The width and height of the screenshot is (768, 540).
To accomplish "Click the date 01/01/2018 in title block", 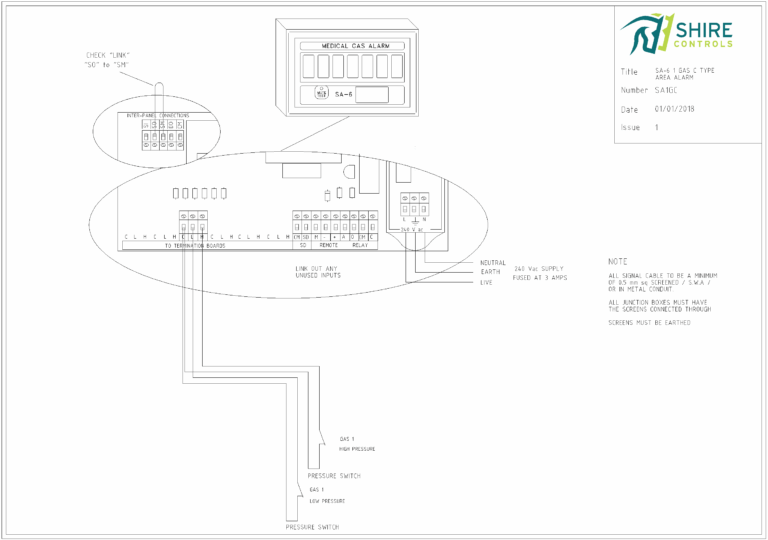I will (x=675, y=109).
